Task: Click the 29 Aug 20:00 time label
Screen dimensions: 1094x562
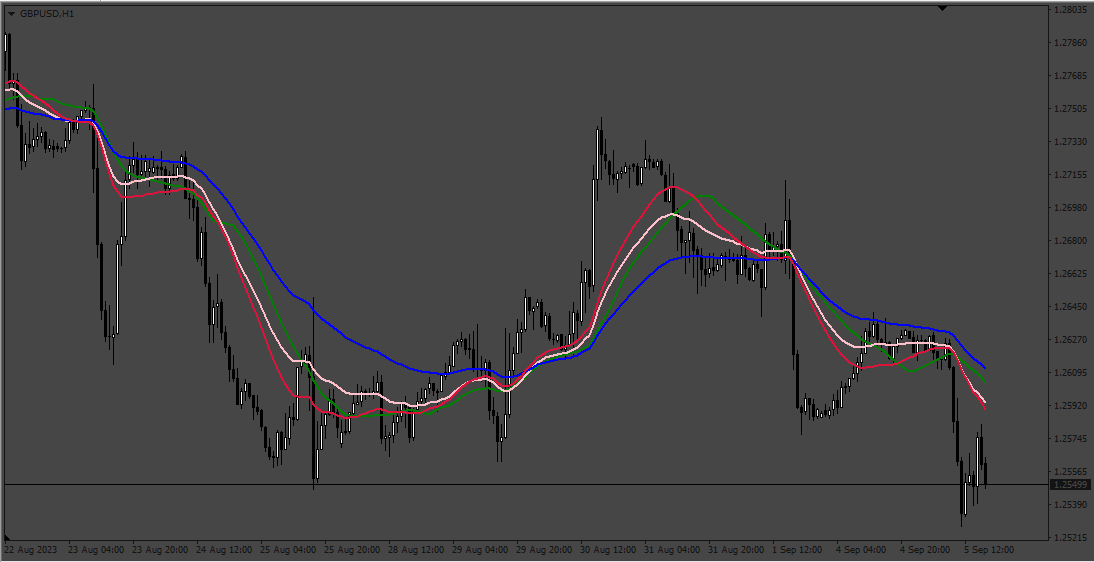Action: [x=544, y=549]
